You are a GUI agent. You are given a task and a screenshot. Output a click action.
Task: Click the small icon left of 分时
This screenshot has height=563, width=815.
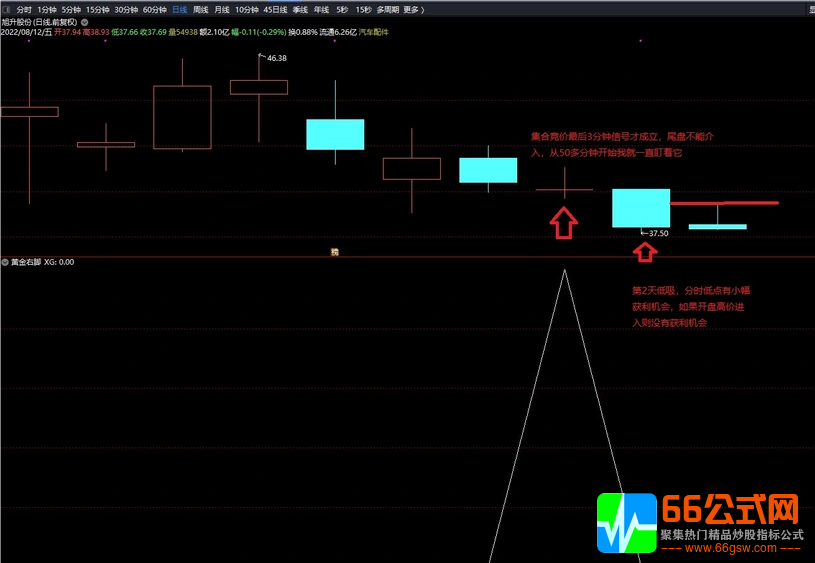click(x=6, y=9)
